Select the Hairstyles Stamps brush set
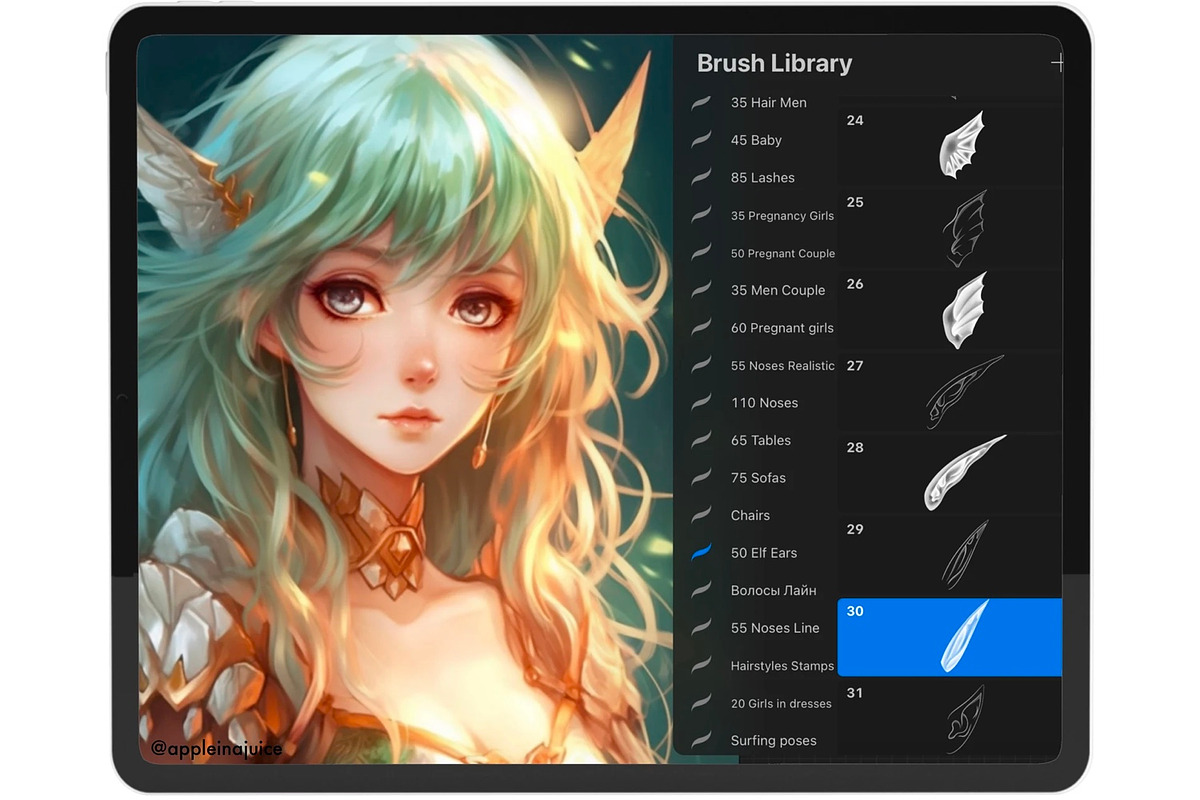Screen dimensions: 1200x800 (x=782, y=666)
